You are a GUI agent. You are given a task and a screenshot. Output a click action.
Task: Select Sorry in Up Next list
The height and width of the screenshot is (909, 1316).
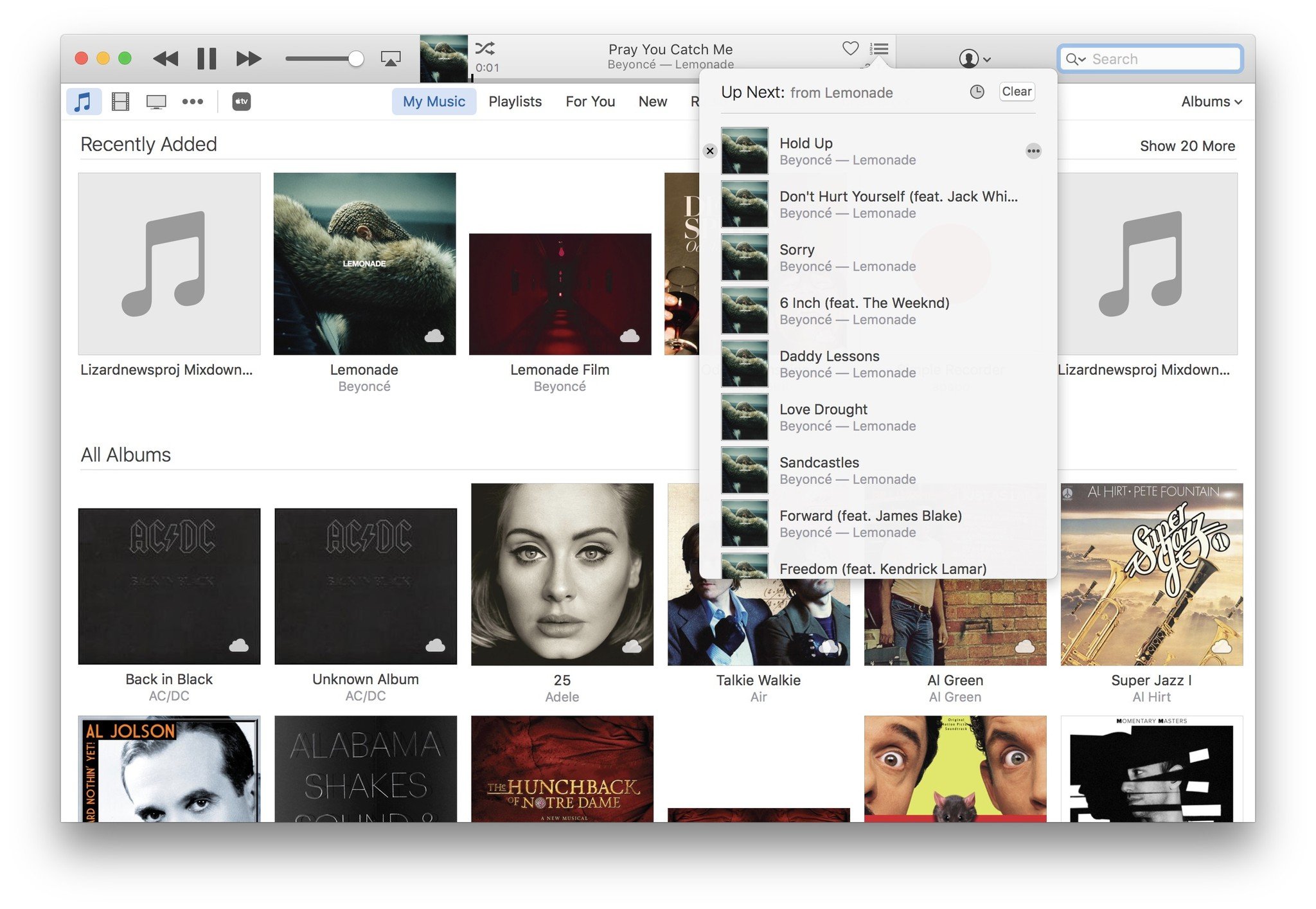pos(878,258)
